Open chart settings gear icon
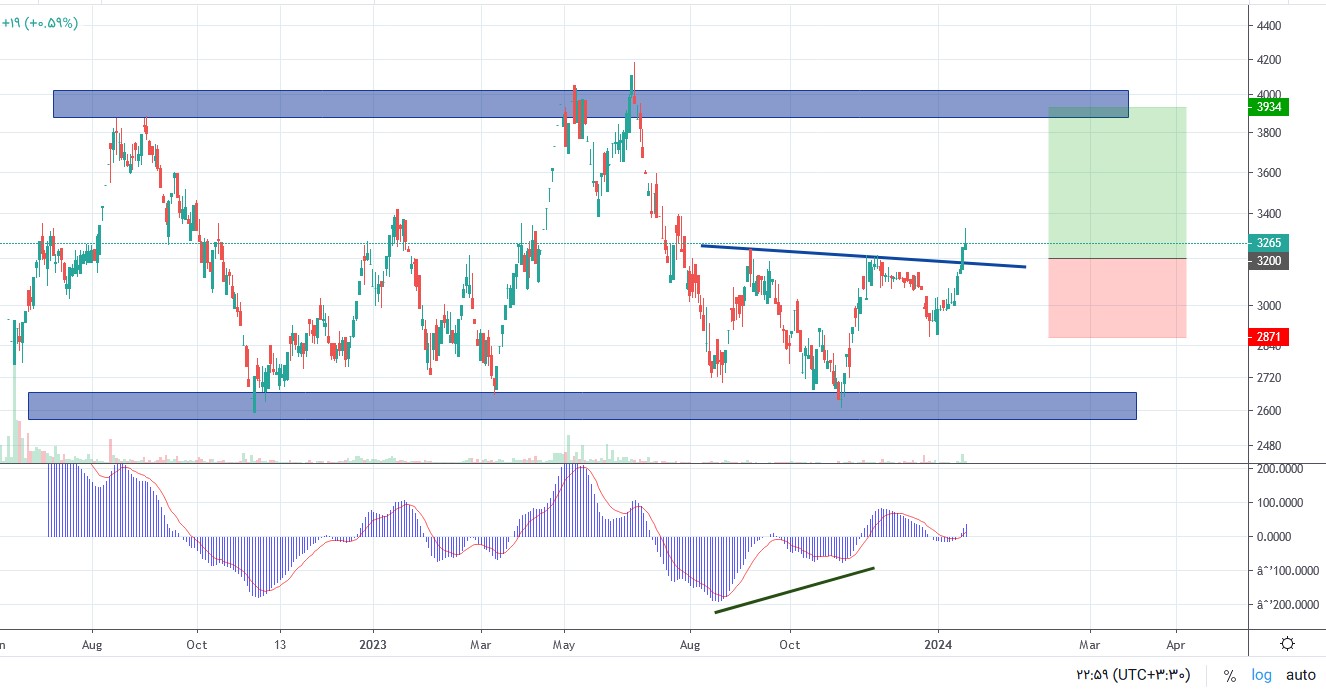The width and height of the screenshot is (1326, 689). point(1288,644)
